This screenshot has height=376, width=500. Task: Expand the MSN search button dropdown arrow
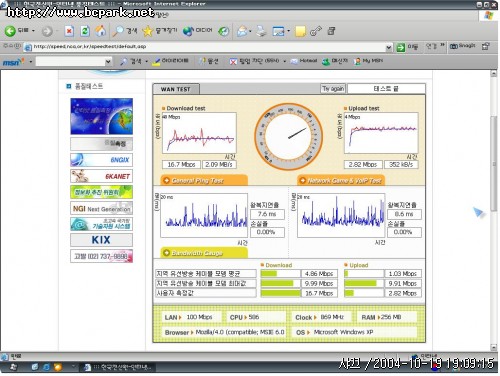click(x=146, y=62)
